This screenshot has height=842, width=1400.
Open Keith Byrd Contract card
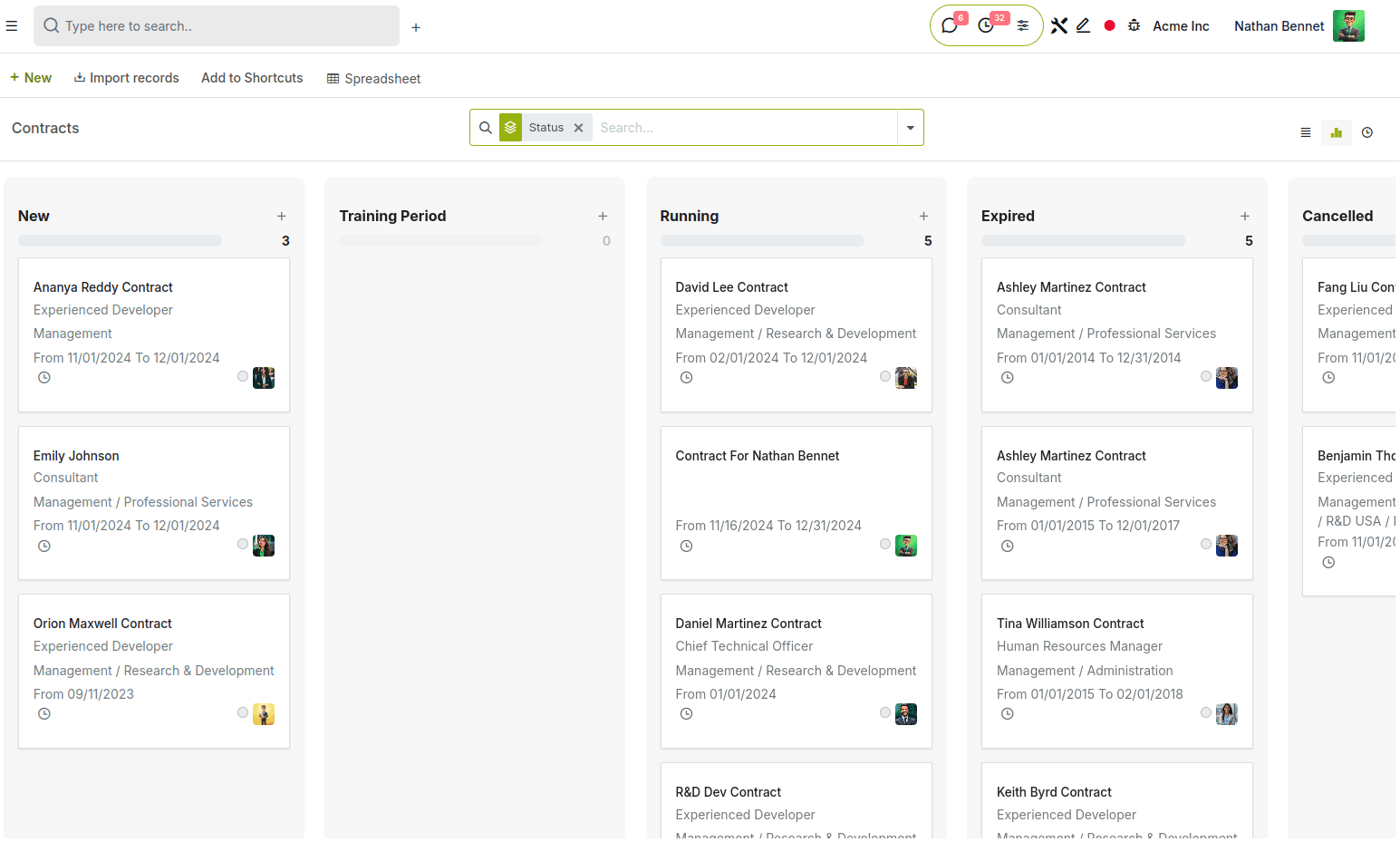coord(1117,801)
